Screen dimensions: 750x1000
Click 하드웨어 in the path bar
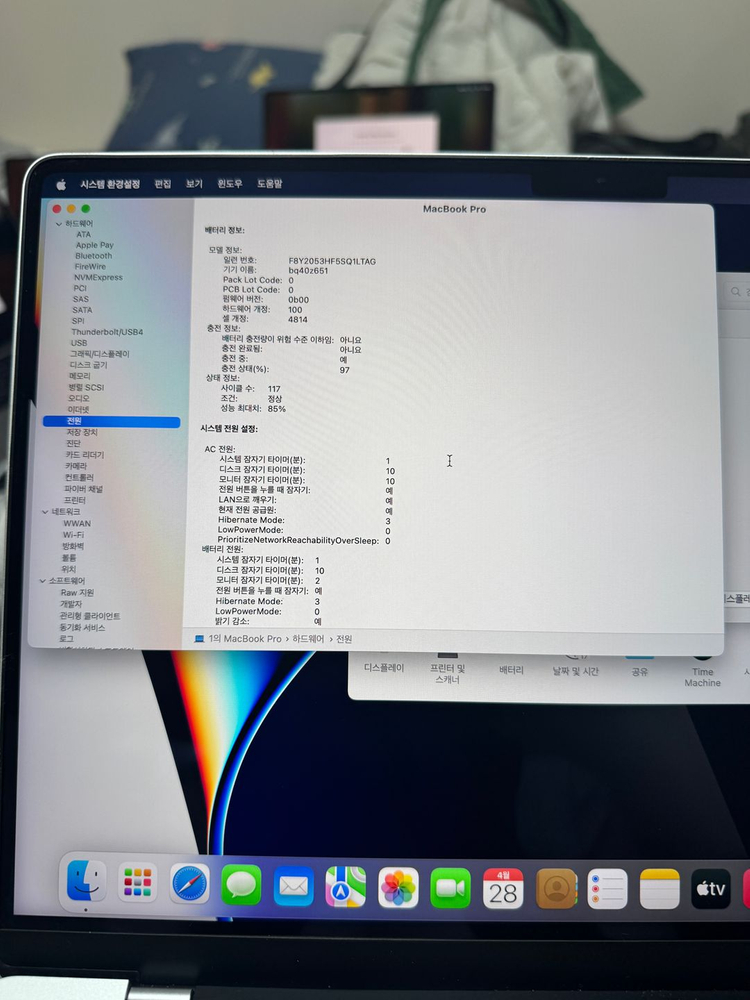coord(308,638)
